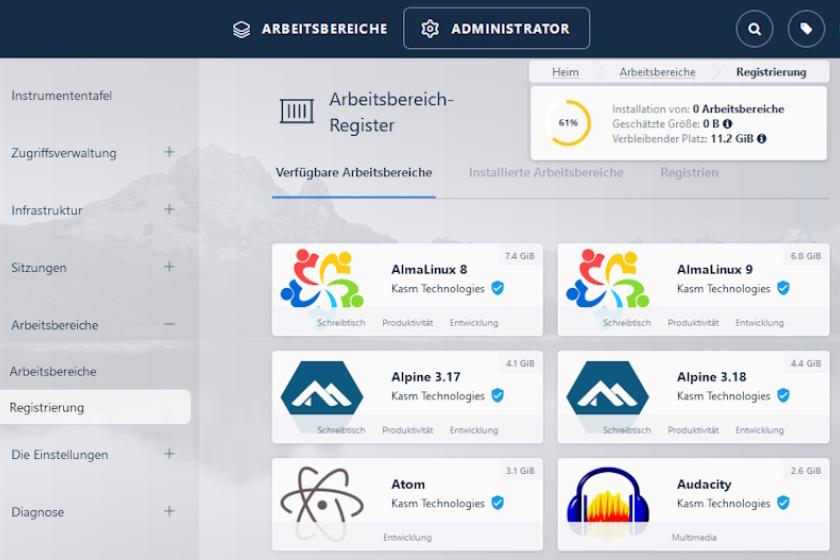Click the ARBEITSBEREICHE header button
This screenshot has height=560, width=840.
tap(310, 29)
